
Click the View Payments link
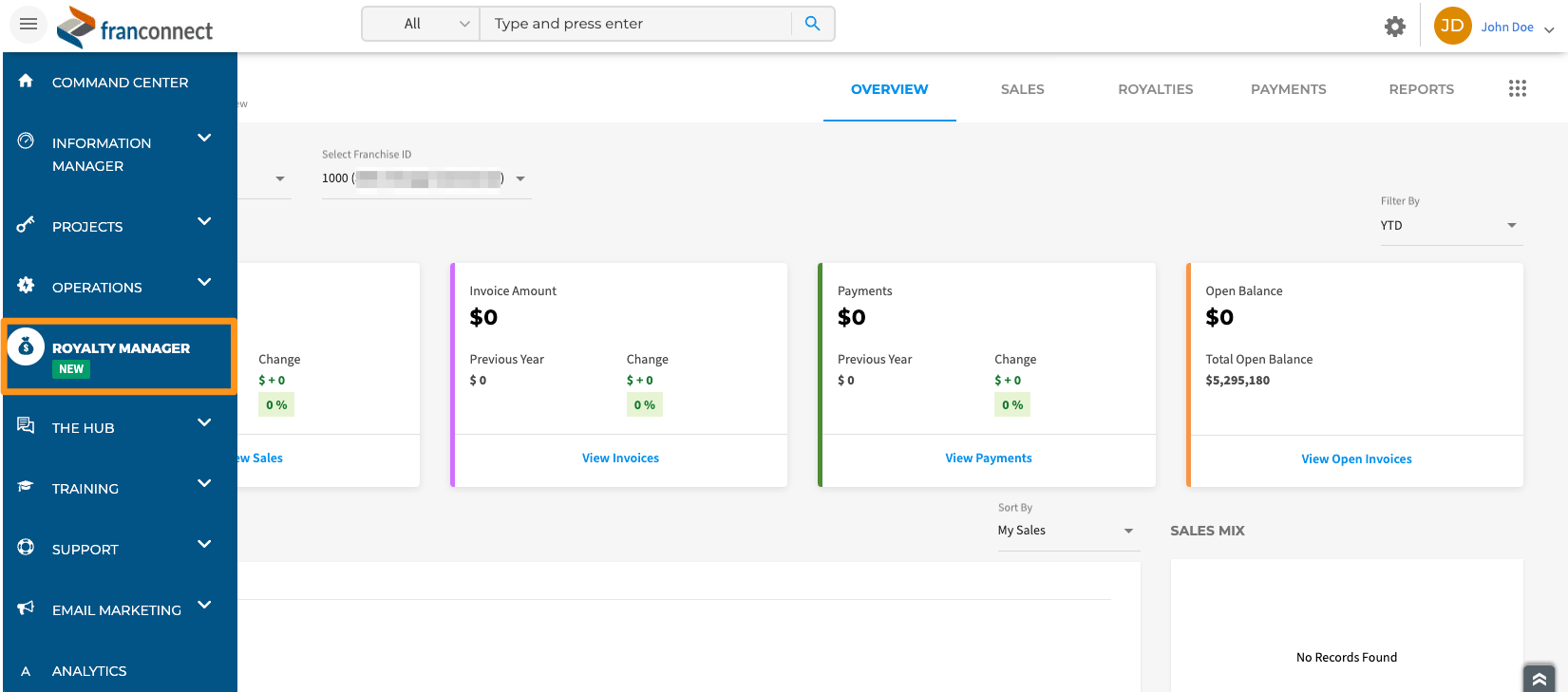point(989,458)
